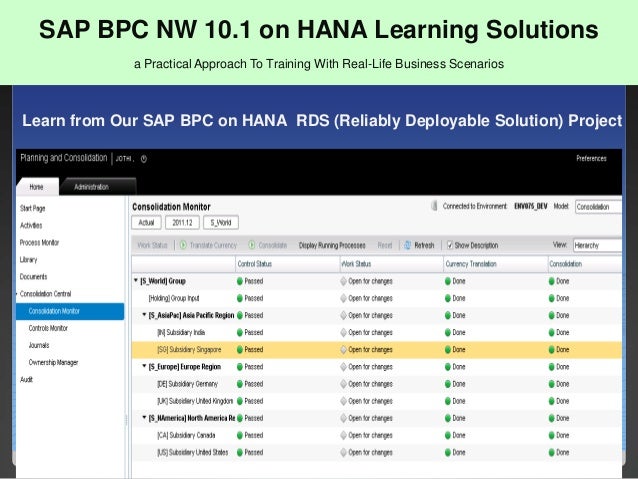Click the Preferences link

[x=591, y=158]
